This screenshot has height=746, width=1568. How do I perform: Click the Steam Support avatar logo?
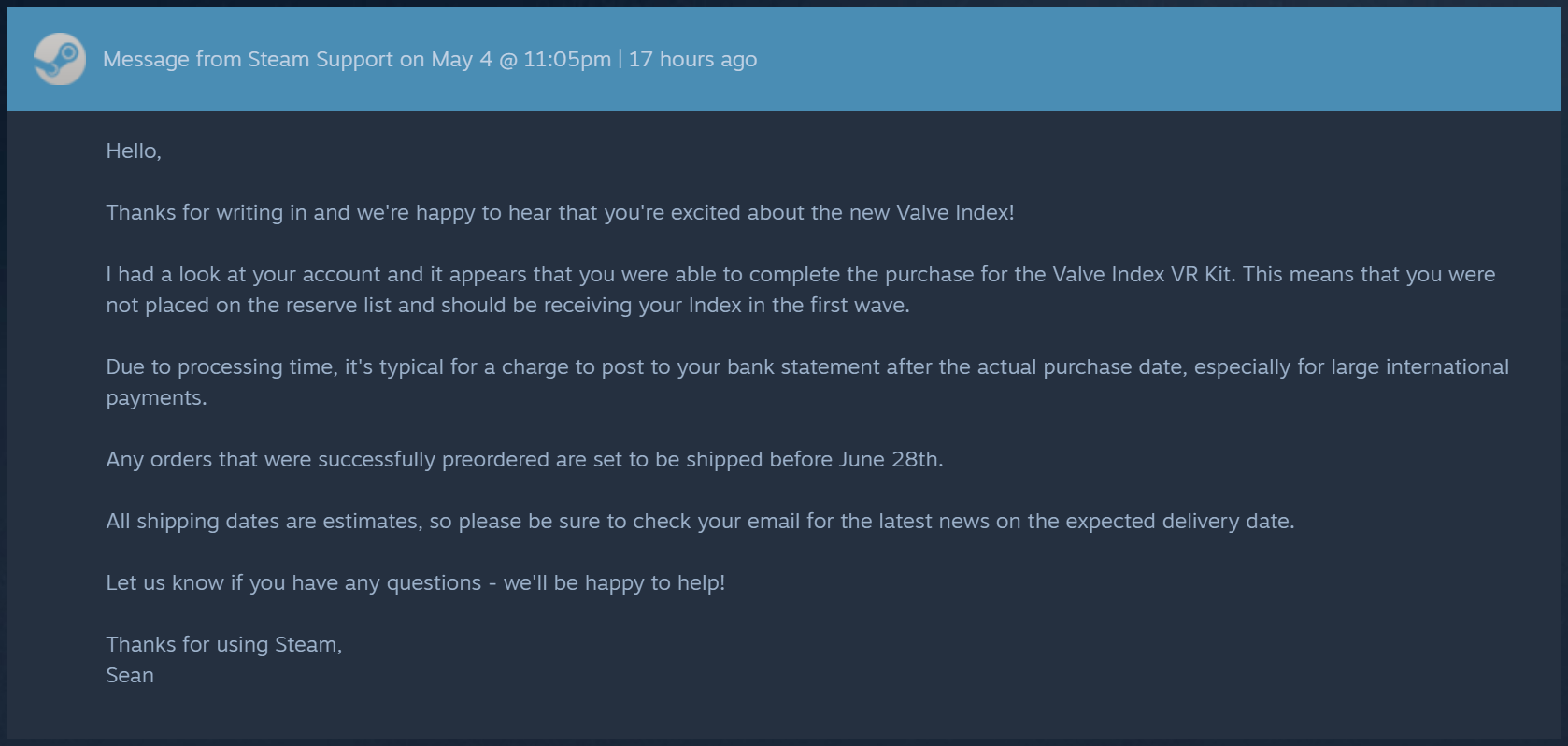(60, 59)
